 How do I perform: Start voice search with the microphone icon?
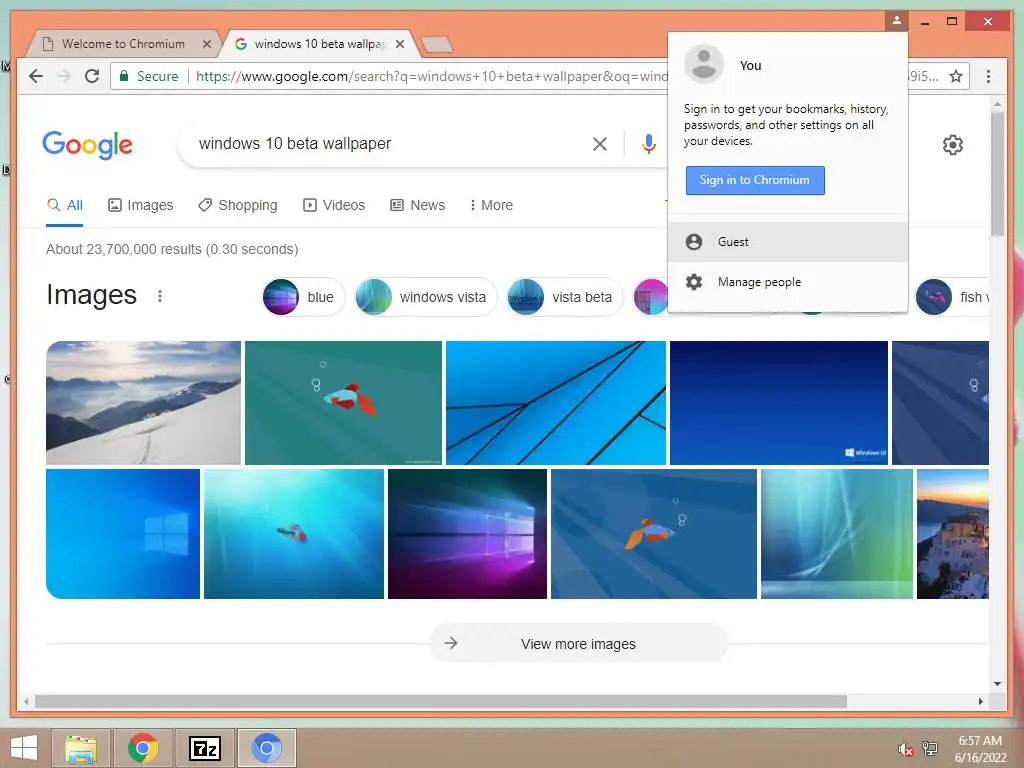tap(648, 144)
